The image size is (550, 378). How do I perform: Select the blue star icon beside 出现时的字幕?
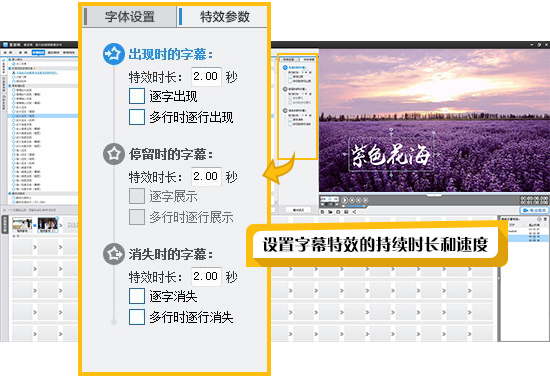[x=114, y=54]
